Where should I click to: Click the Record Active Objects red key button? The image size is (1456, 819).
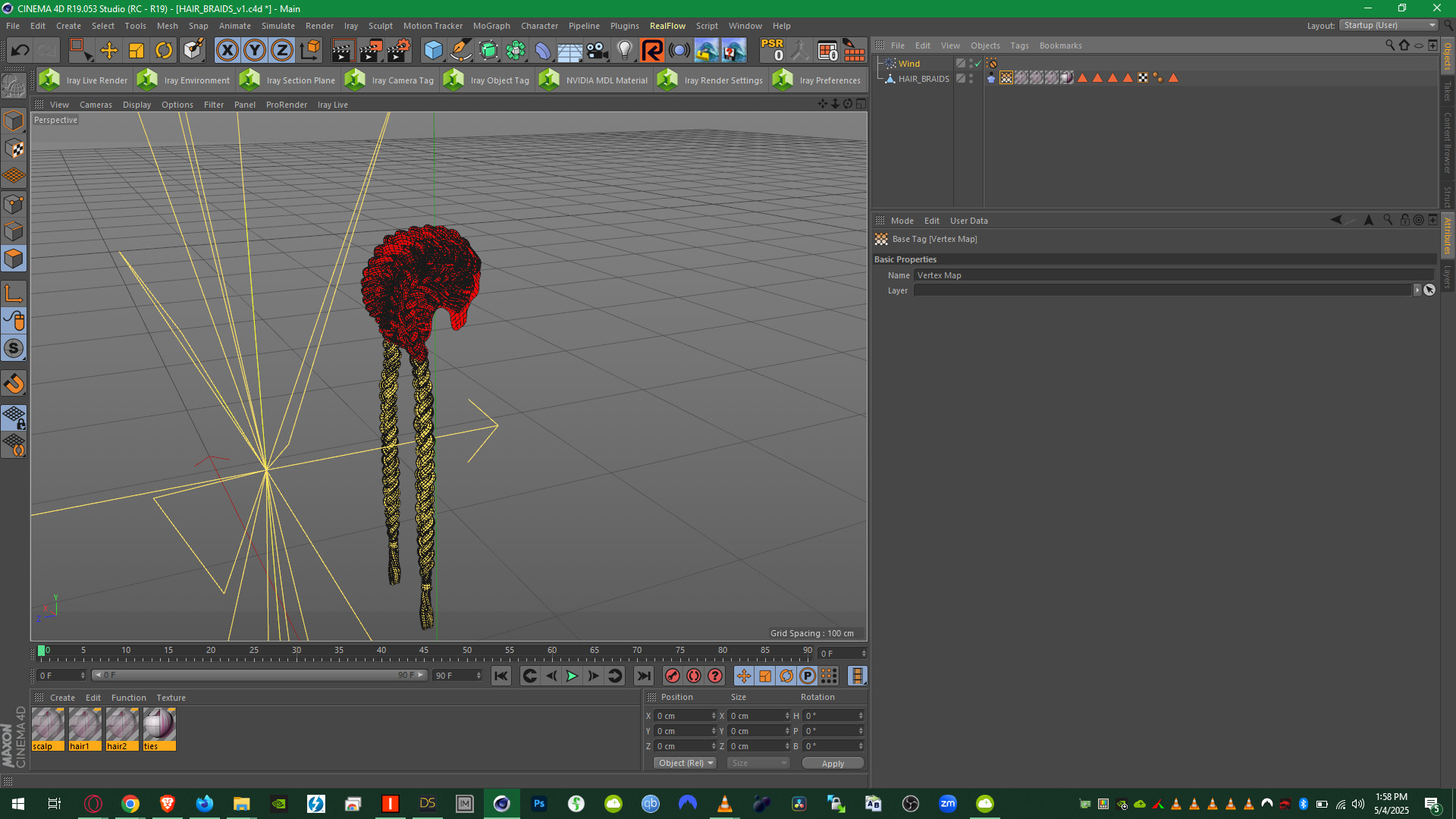[x=672, y=676]
